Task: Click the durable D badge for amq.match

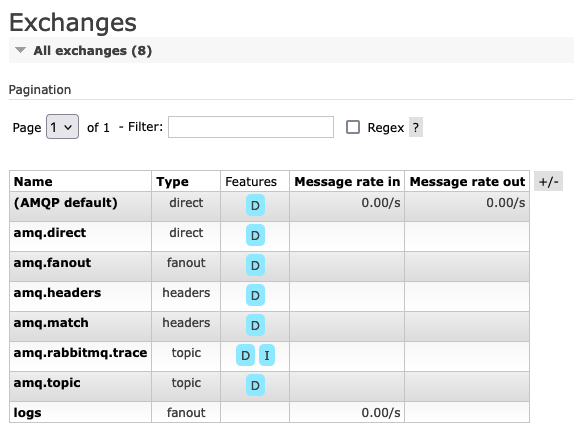Action: (255, 325)
